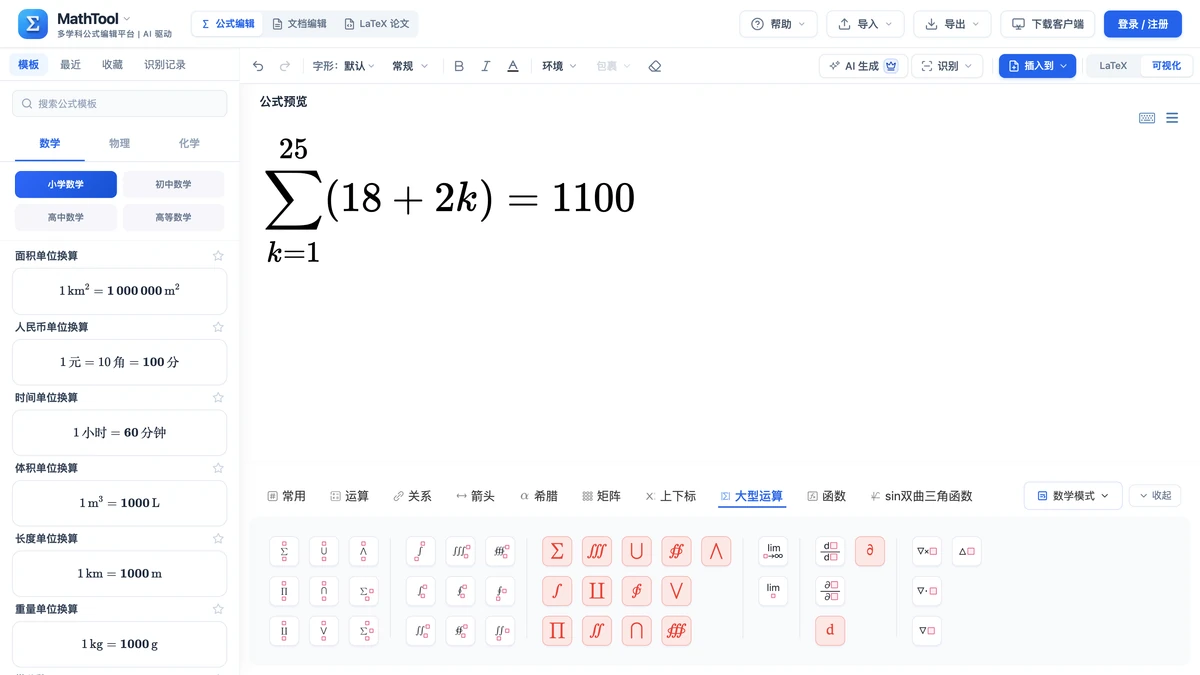Image resolution: width=1200 pixels, height=675 pixels.
Task: Insert the red big intersection symbol
Action: pos(636,631)
